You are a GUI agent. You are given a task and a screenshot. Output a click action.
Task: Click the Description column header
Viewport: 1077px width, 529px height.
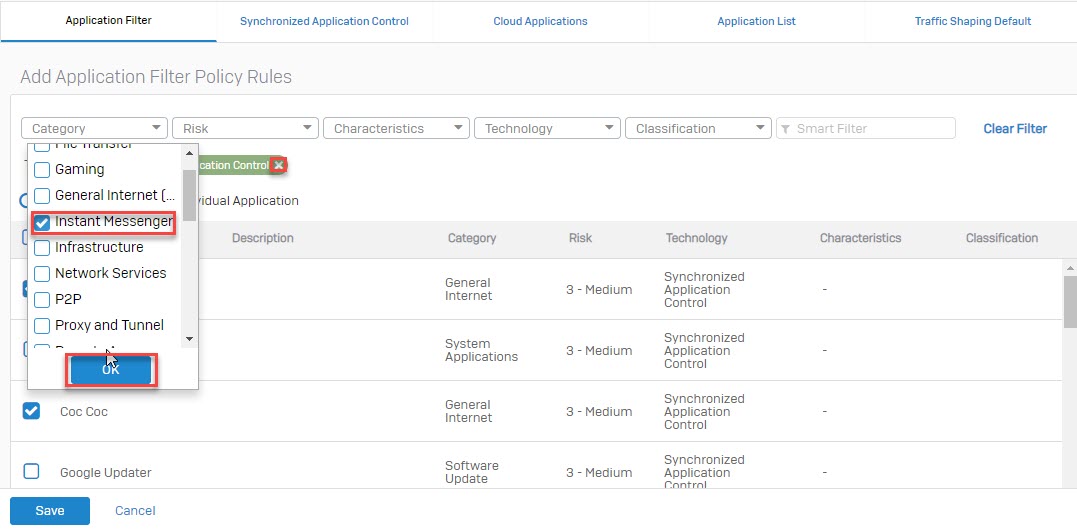click(262, 238)
